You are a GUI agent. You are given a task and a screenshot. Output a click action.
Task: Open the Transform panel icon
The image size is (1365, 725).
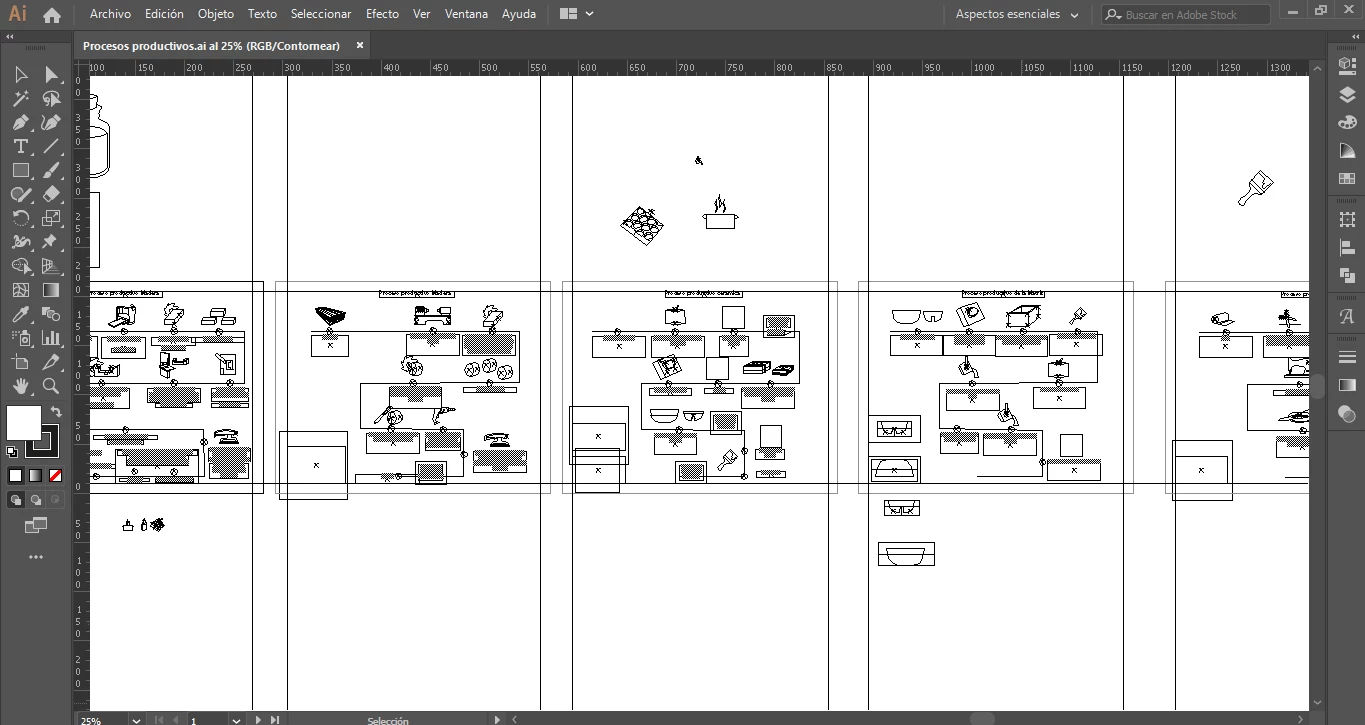tap(1347, 218)
